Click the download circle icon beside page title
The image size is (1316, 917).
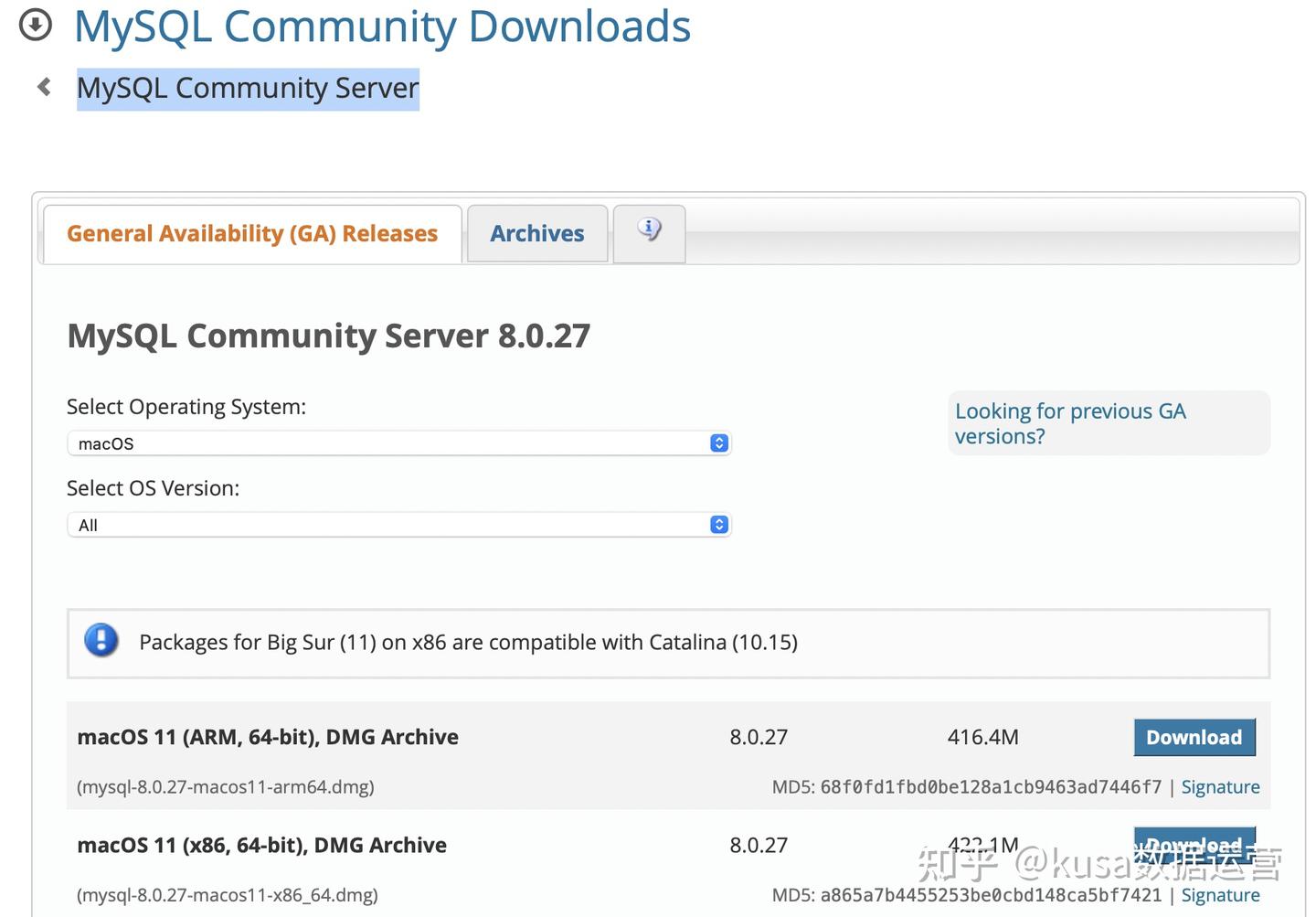(36, 26)
